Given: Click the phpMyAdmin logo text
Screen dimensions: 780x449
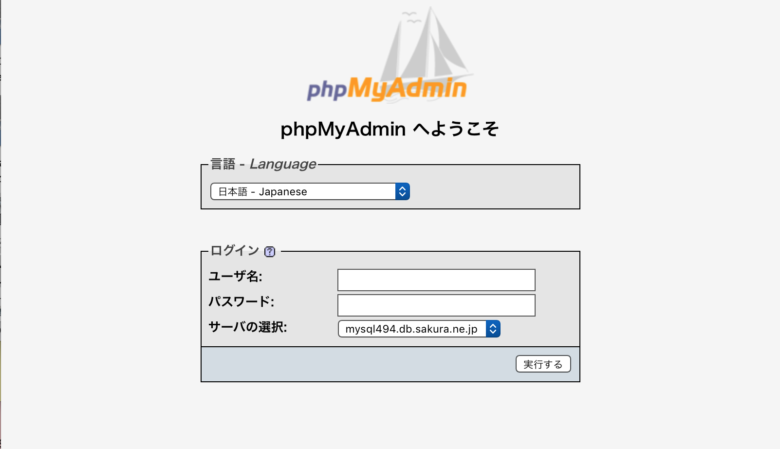Looking at the screenshot, I should pos(387,90).
